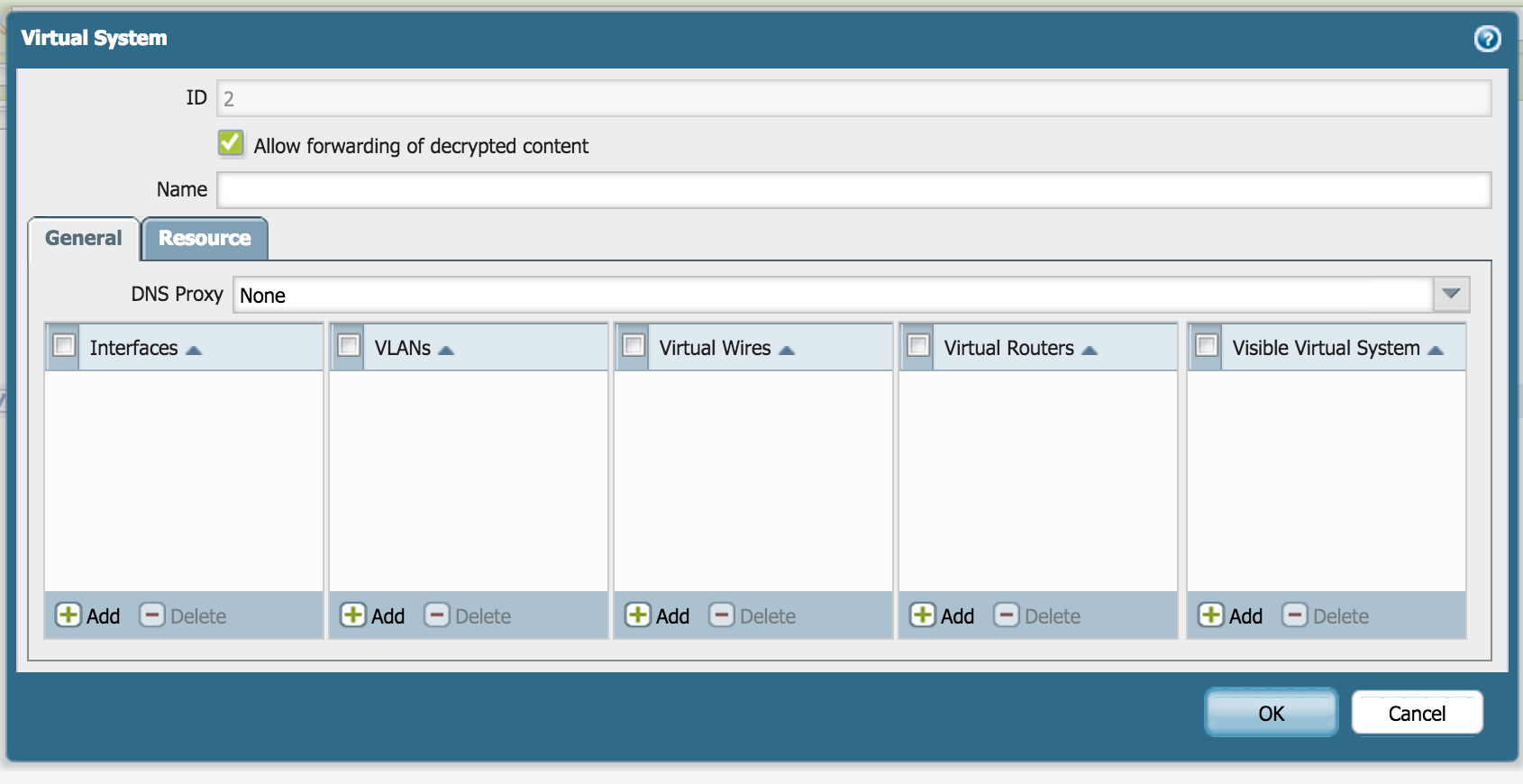1523x784 pixels.
Task: Click the Add icon under VLANs
Action: 353,615
